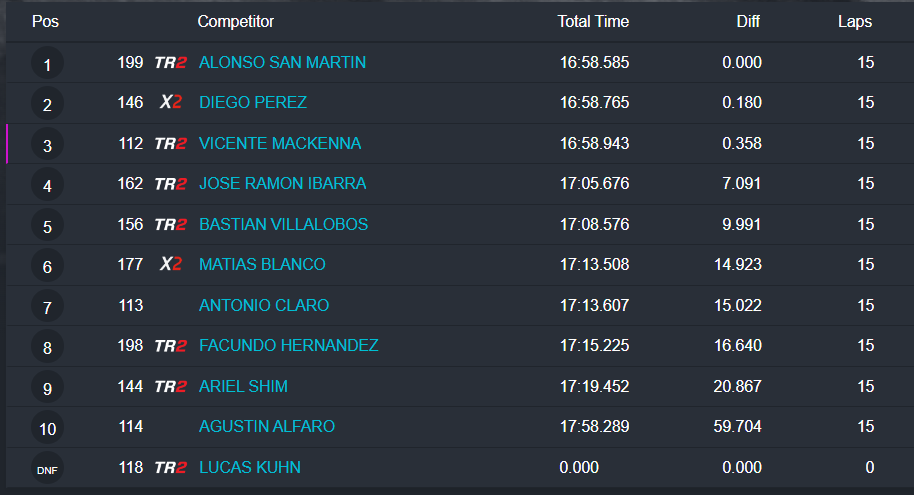Open Jose Ramon Ibarra's competitor link
This screenshot has width=914, height=495.
(x=282, y=184)
